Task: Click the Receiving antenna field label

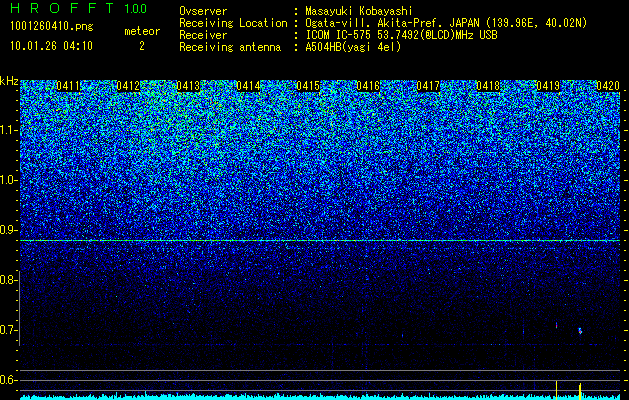Action: coord(230,47)
